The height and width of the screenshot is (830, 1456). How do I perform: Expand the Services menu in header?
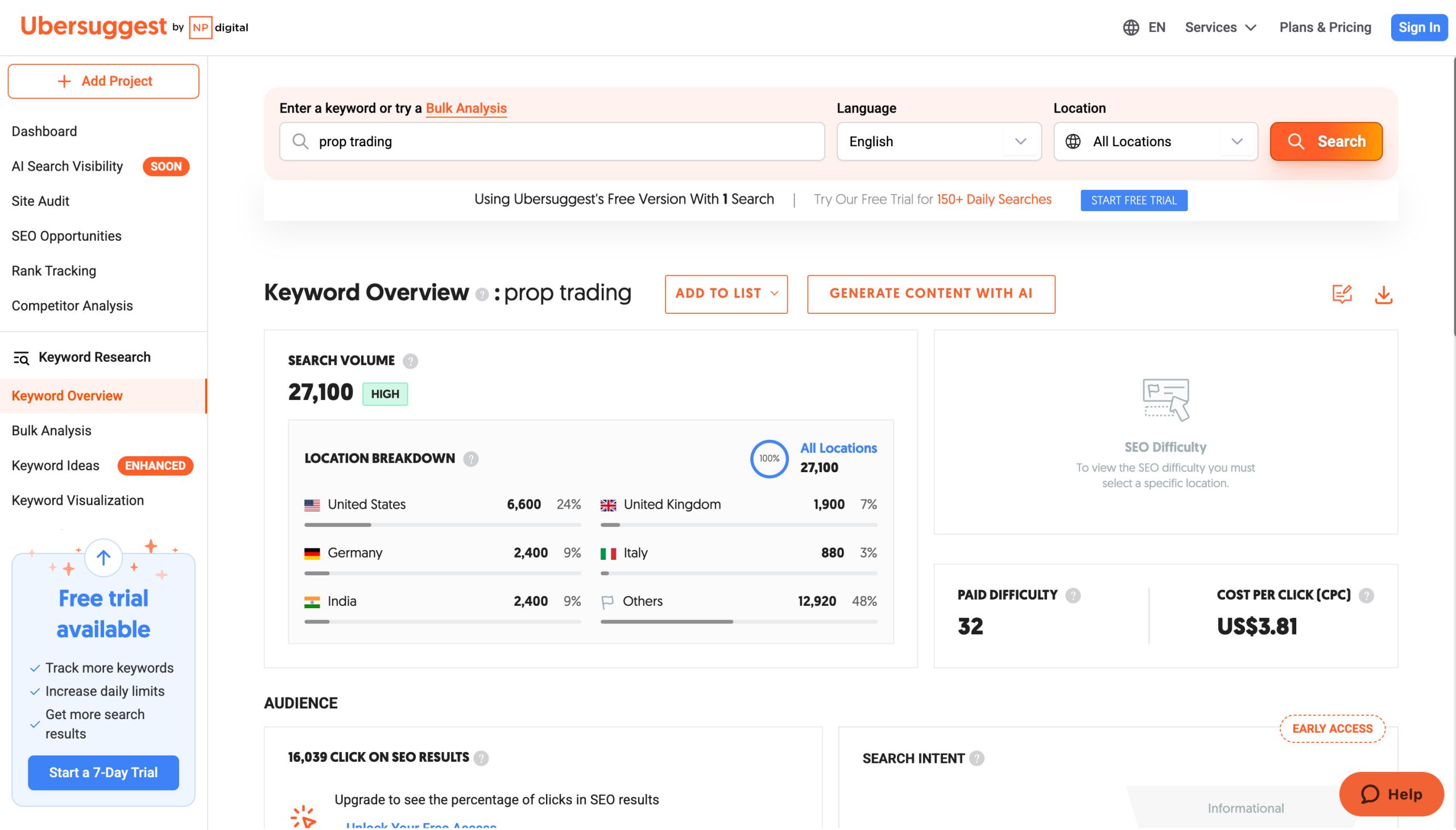[x=1220, y=27]
